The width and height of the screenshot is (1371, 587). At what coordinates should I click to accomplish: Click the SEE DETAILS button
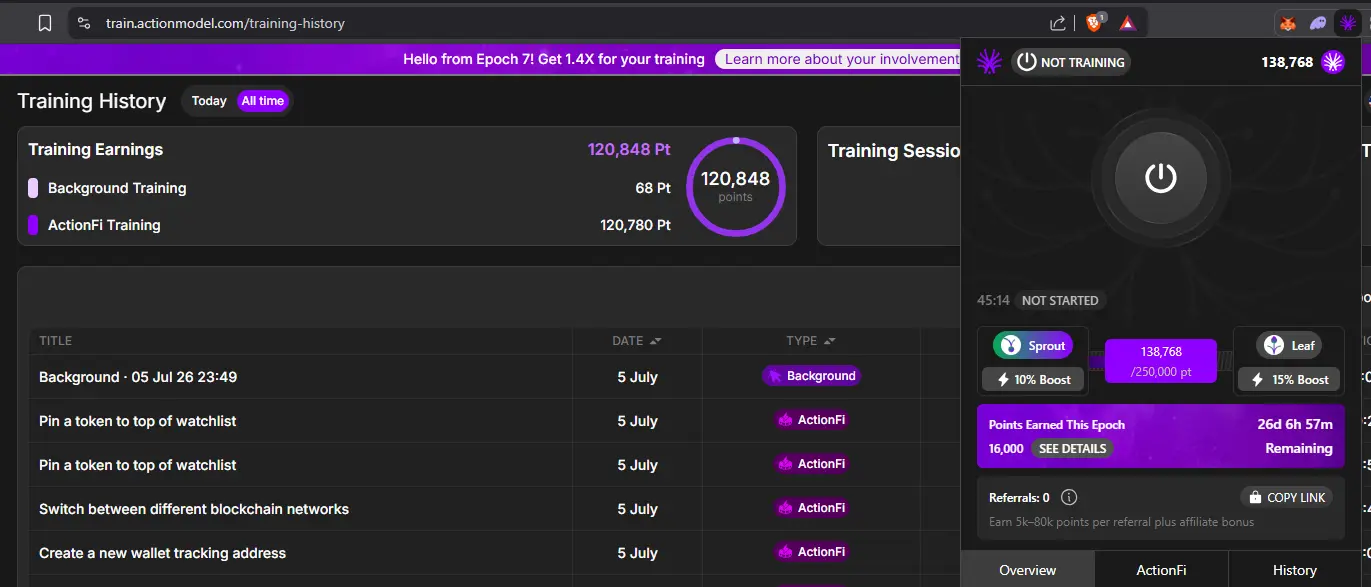point(1072,449)
